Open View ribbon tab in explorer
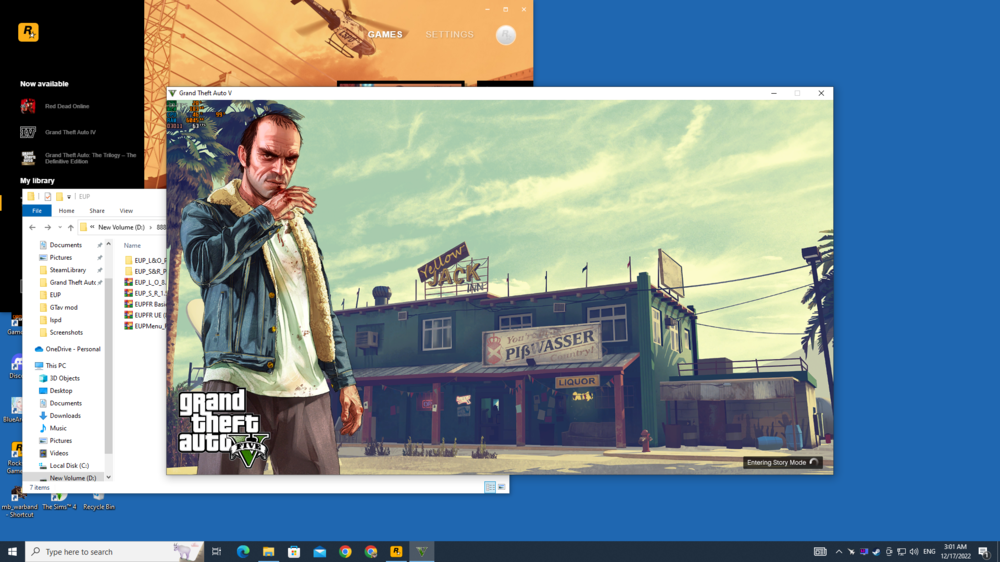The width and height of the screenshot is (1000, 562). (126, 211)
